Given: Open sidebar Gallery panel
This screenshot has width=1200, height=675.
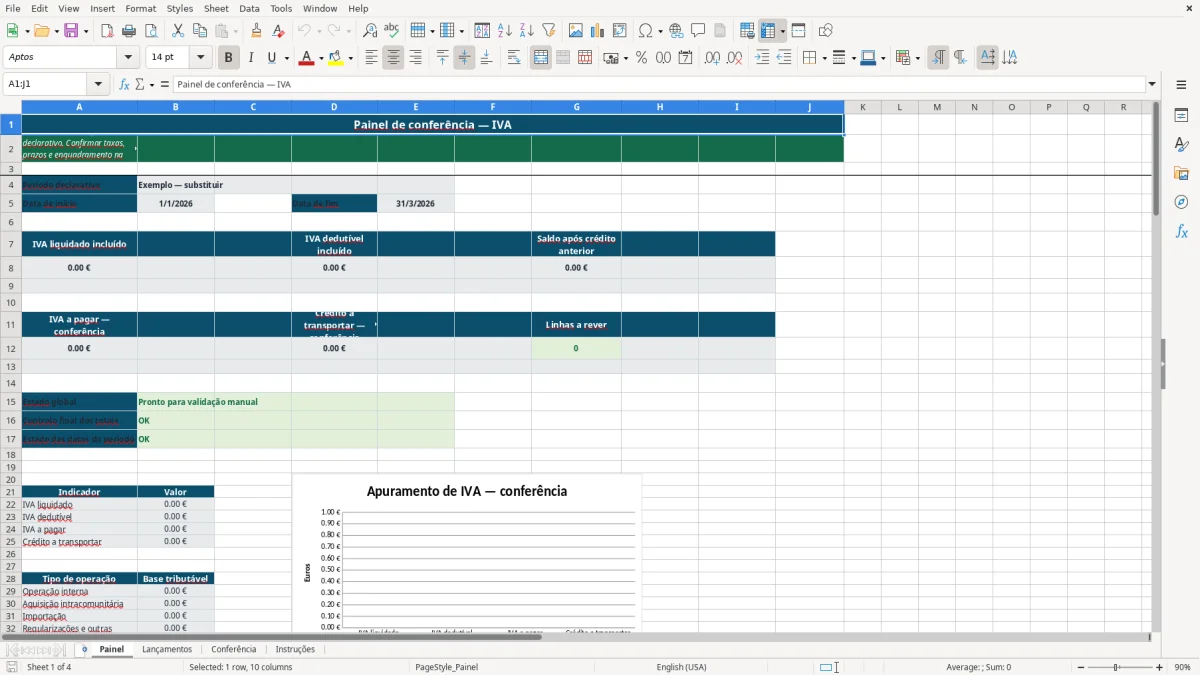Looking at the screenshot, I should click(x=1181, y=173).
